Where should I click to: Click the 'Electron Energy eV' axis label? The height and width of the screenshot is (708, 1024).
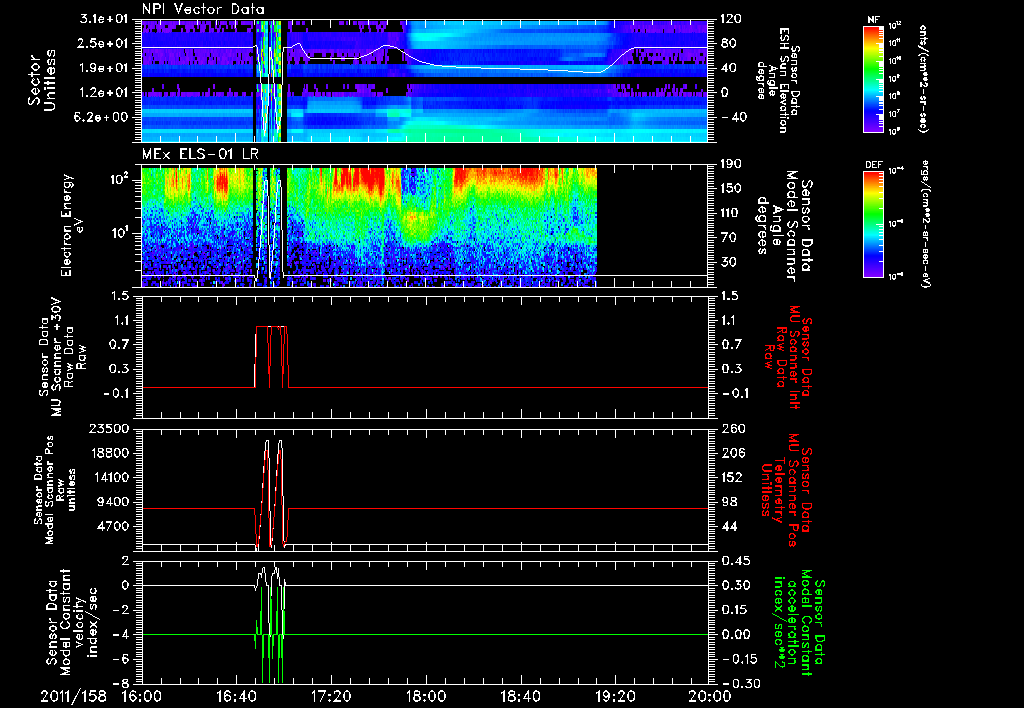74,226
